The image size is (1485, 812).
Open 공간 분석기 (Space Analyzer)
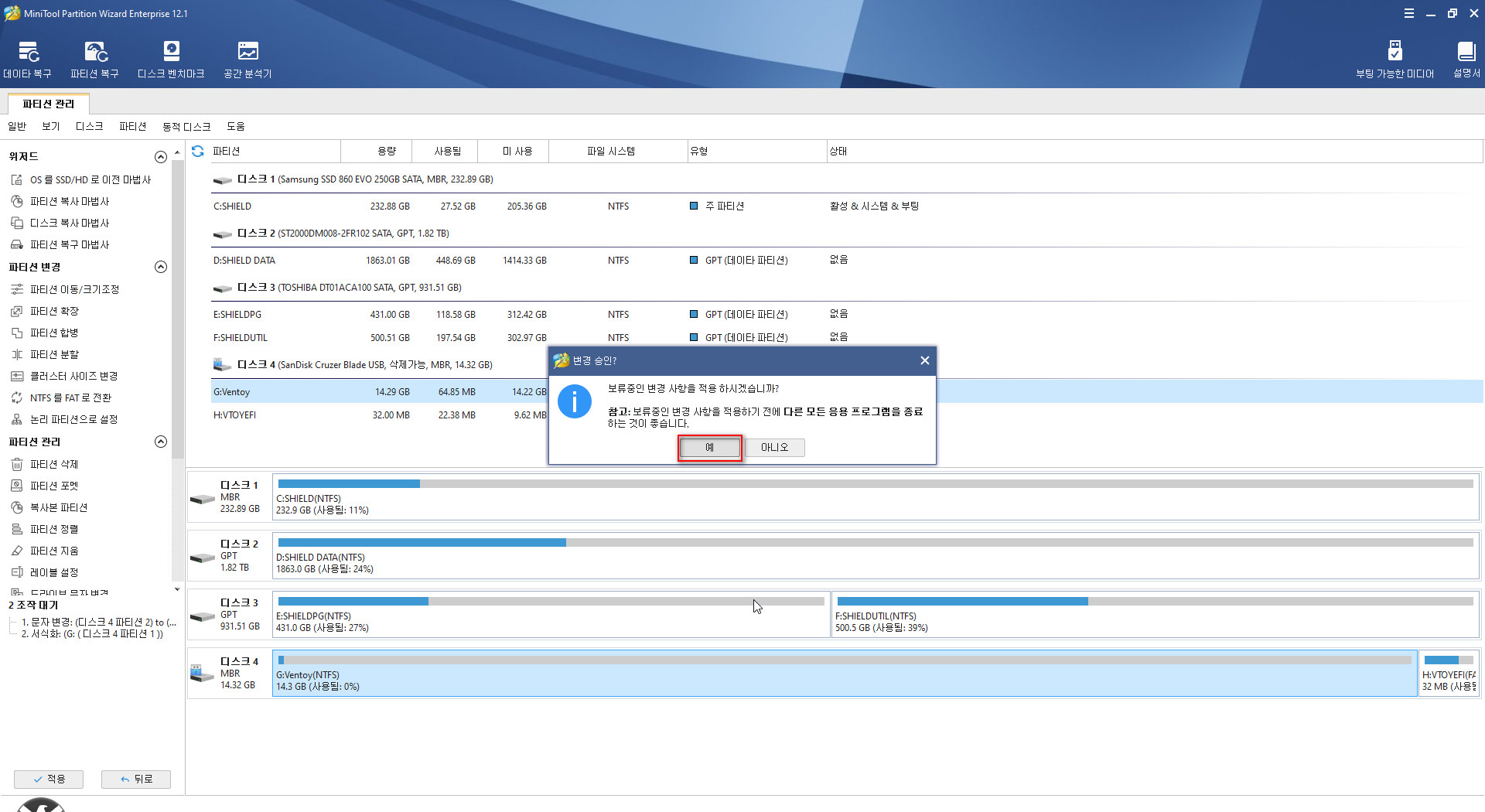tap(247, 60)
